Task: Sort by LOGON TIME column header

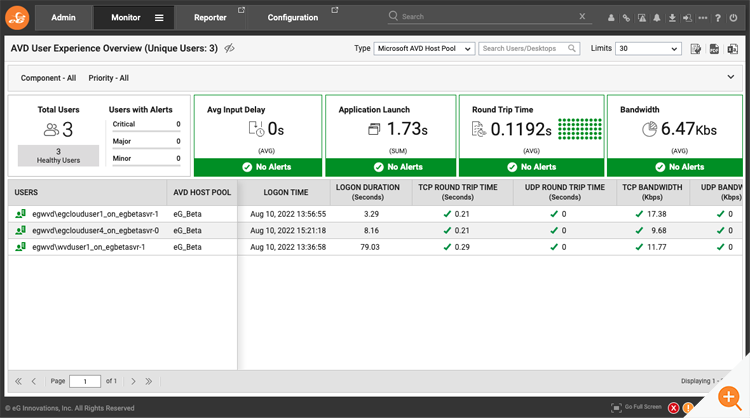Action: 284,192
